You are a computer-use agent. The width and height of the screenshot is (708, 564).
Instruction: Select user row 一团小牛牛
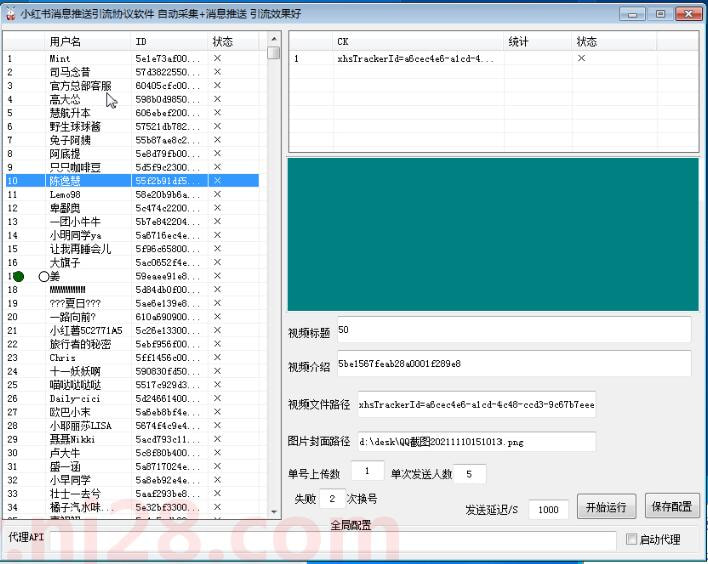(132, 221)
